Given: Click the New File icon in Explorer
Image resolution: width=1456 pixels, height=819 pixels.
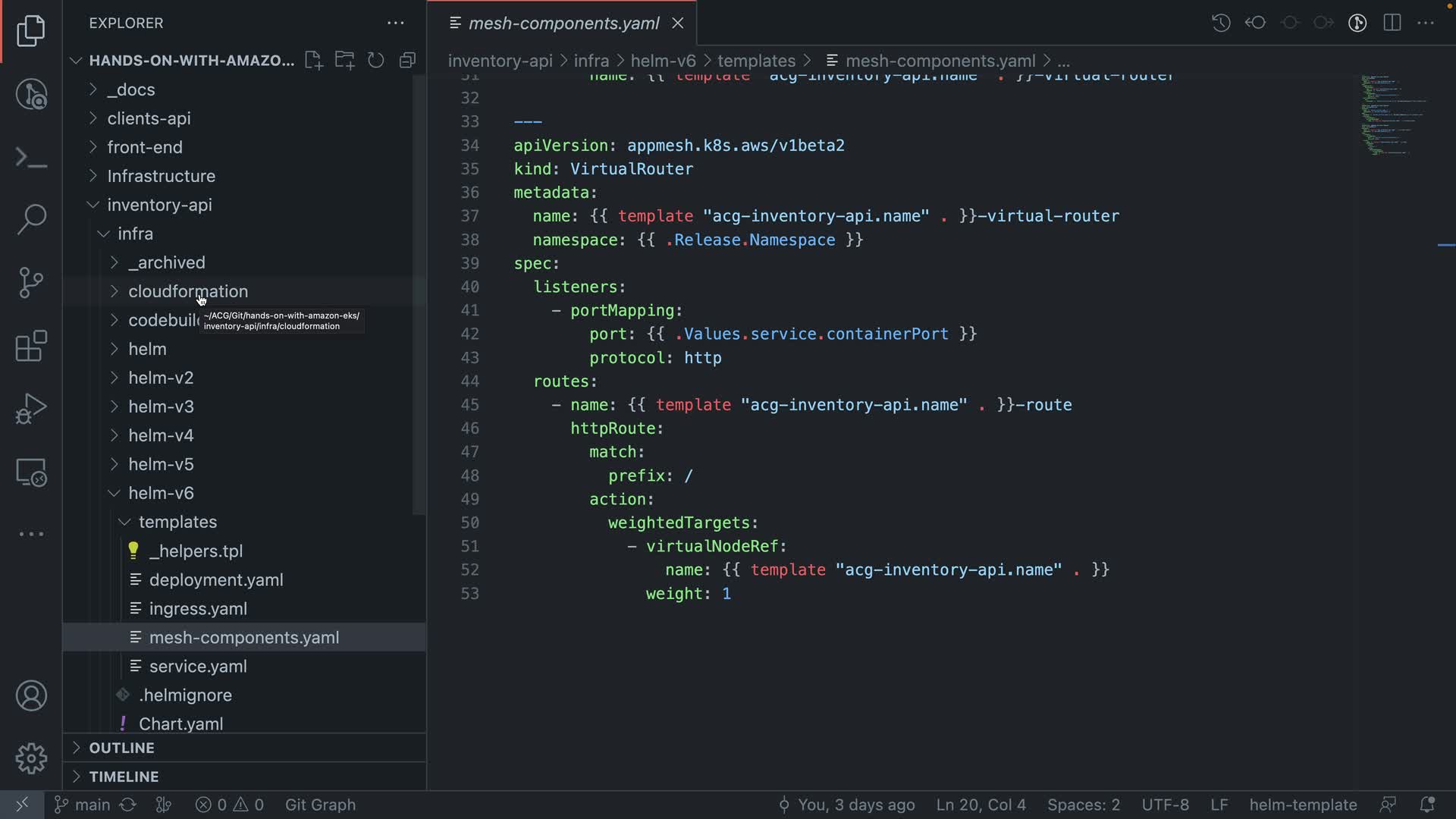Looking at the screenshot, I should pos(313,61).
